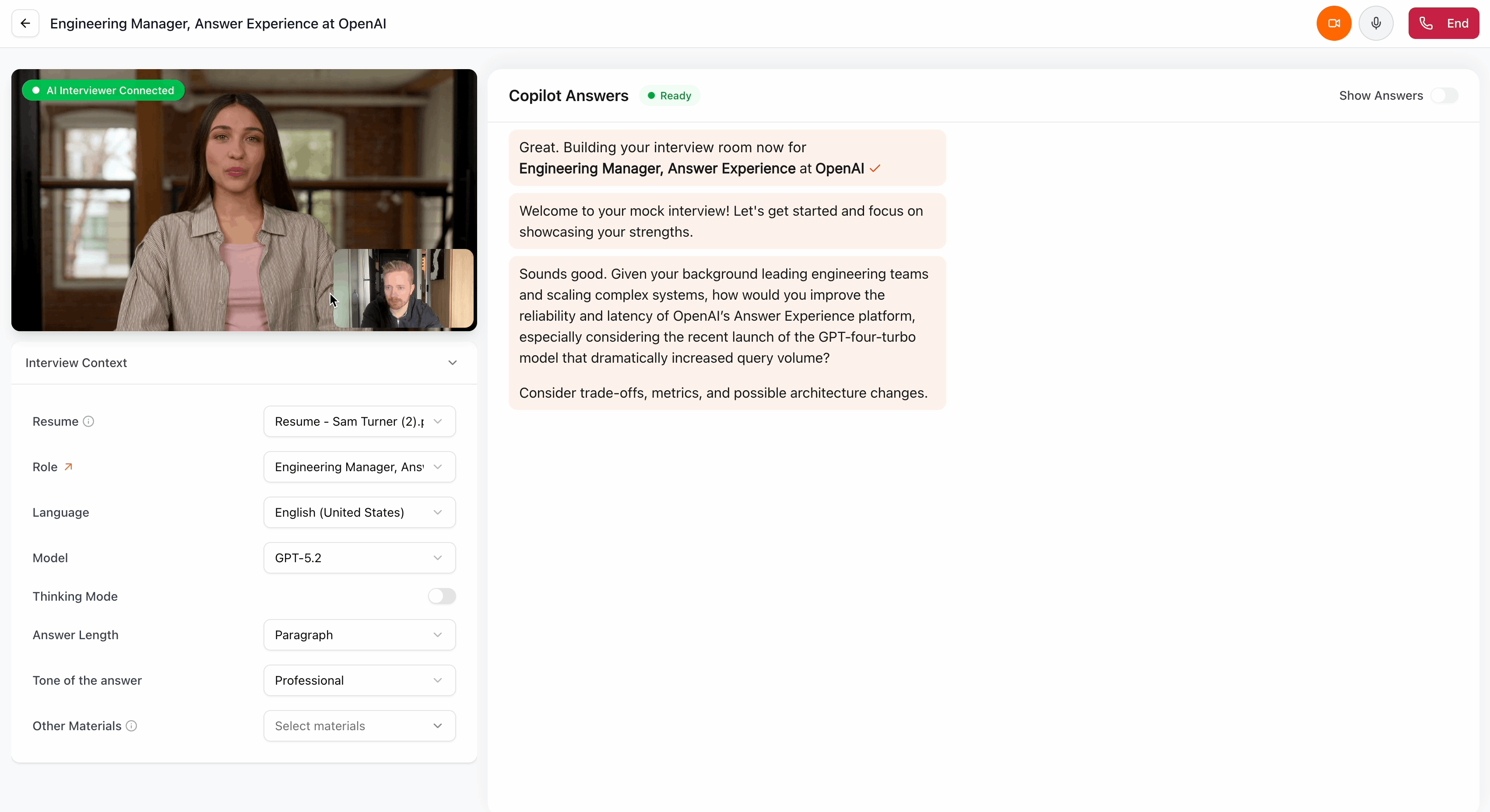Open the Resume dropdown
Image resolution: width=1490 pixels, height=812 pixels.
(359, 421)
